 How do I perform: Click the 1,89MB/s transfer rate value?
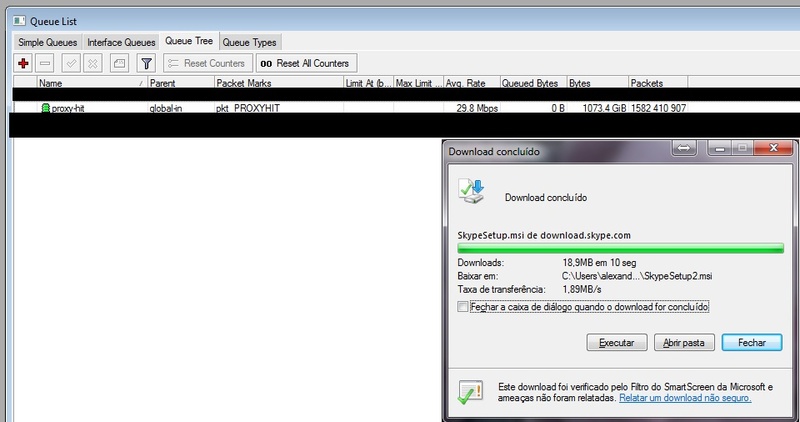click(x=582, y=289)
